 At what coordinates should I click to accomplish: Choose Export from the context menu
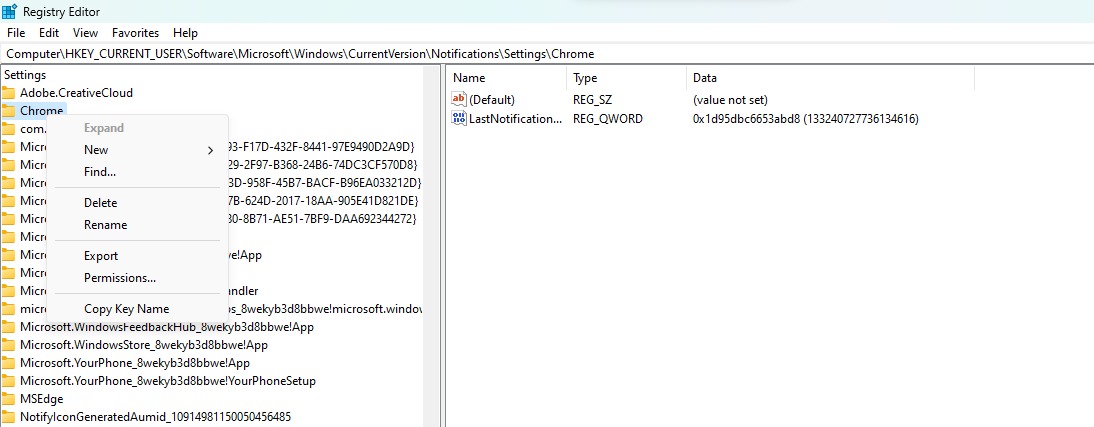[x=101, y=256]
